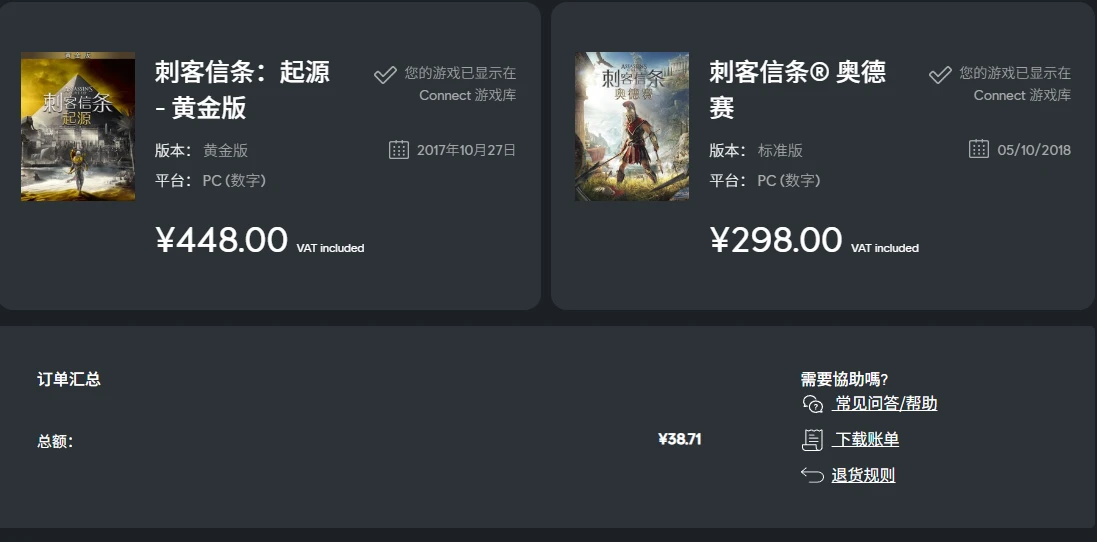Screen dimensions: 1097x542
Task: Click the order total ¥38.71
Action: 679,439
